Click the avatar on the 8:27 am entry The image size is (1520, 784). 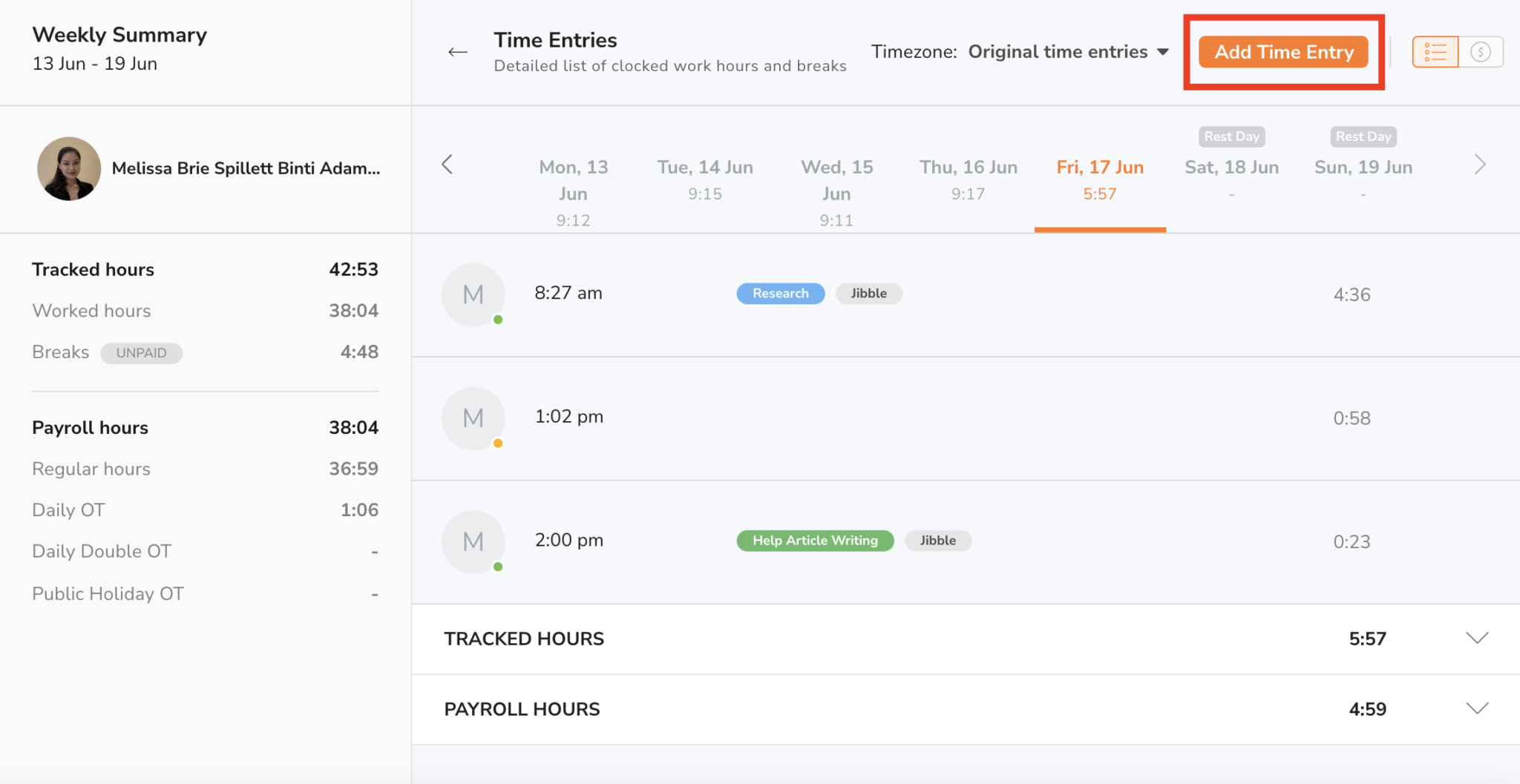click(x=473, y=294)
